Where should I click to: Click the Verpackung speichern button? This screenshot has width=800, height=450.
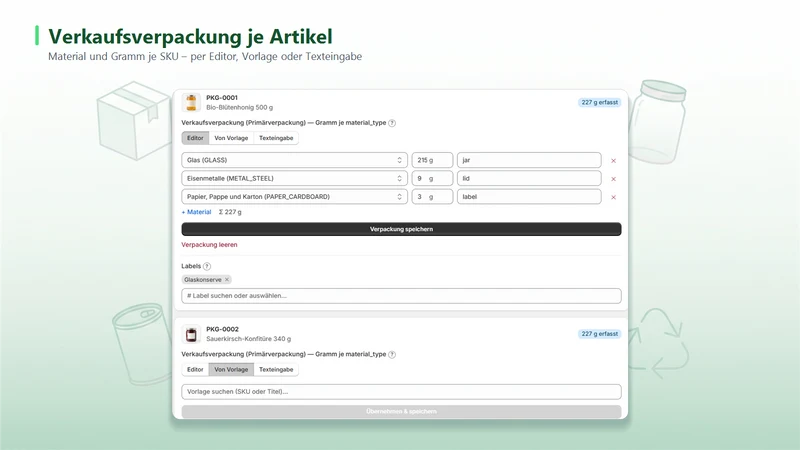point(402,229)
